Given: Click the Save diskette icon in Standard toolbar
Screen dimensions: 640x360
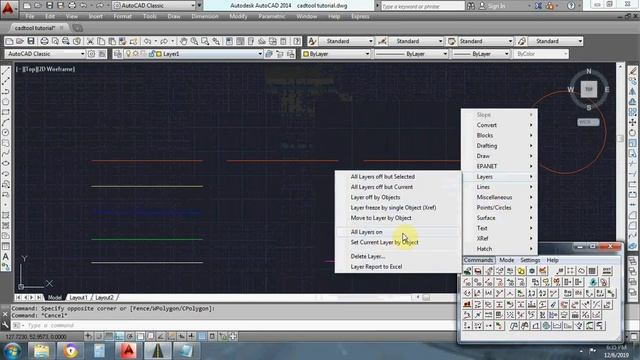Looking at the screenshot, I should [31, 41].
